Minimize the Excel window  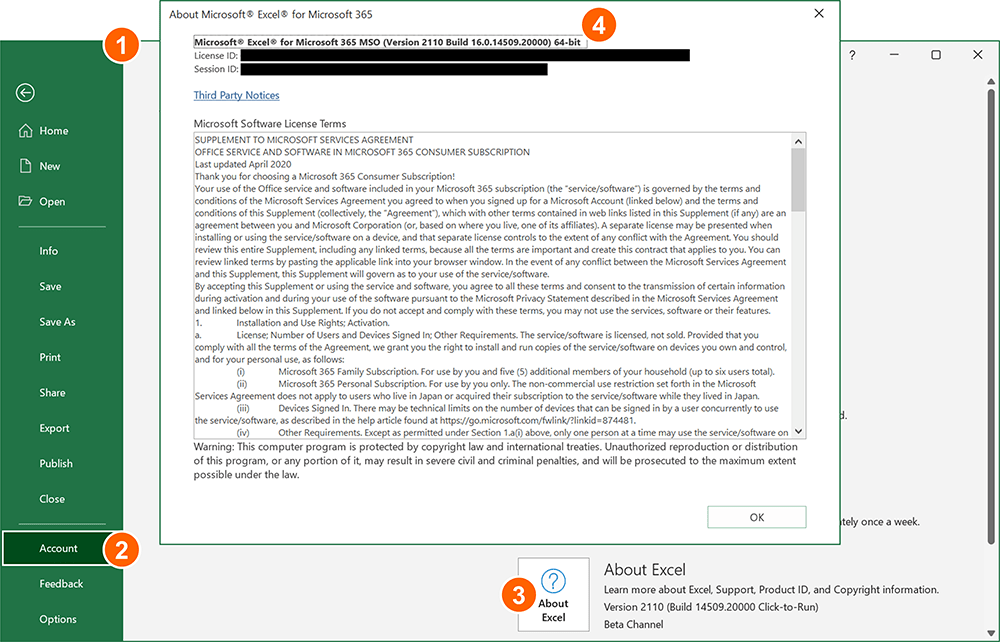point(894,55)
